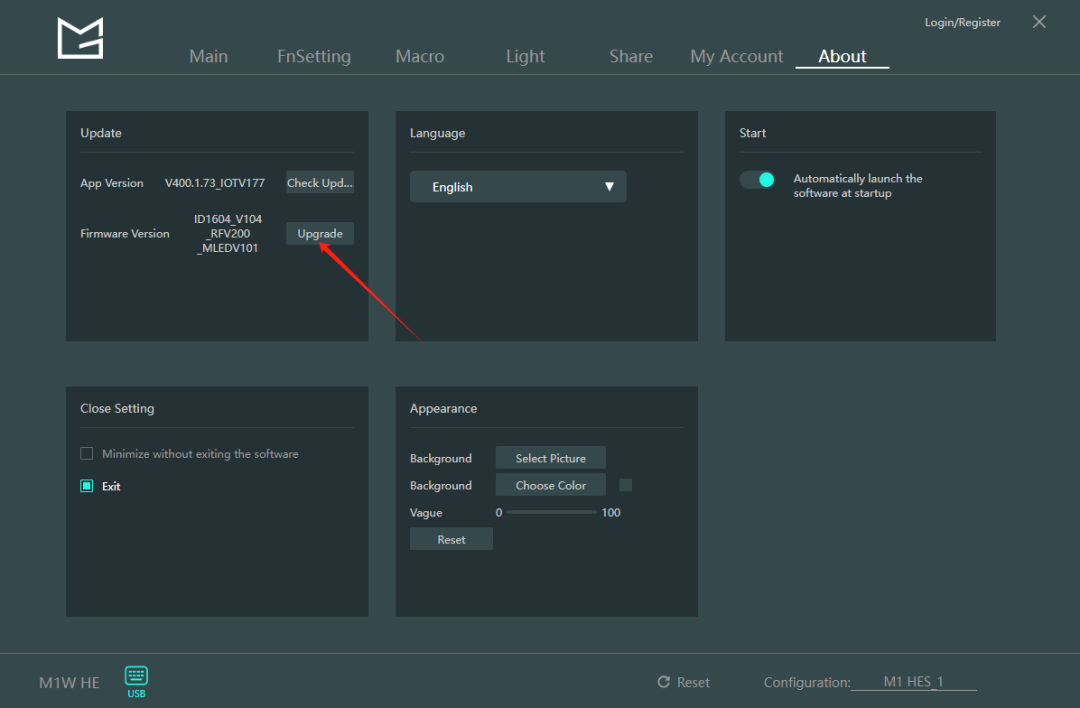
Task: Click the Select Picture background button
Action: (x=550, y=458)
